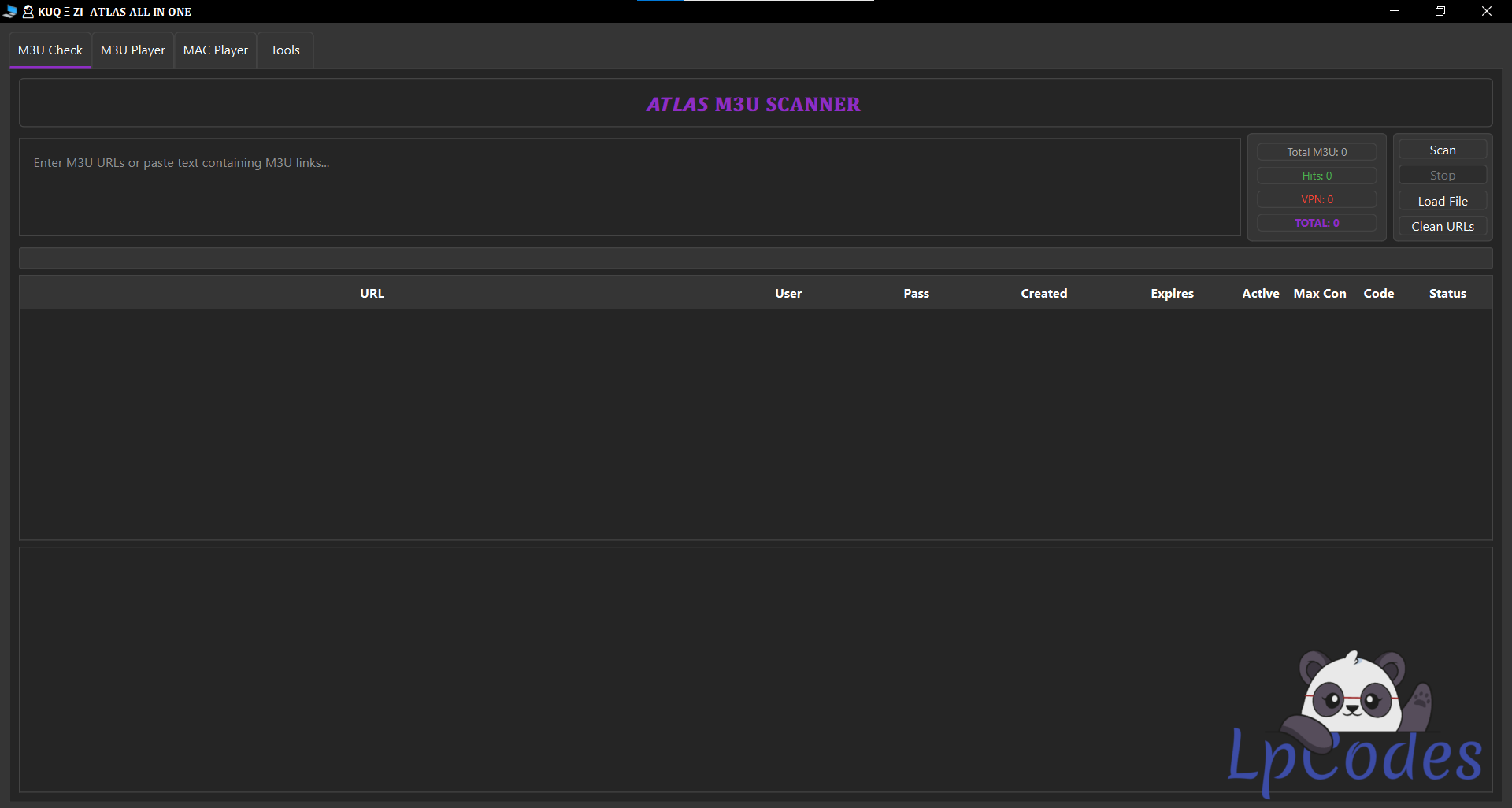Click the Active column header
The height and width of the screenshot is (808, 1512).
(1260, 294)
